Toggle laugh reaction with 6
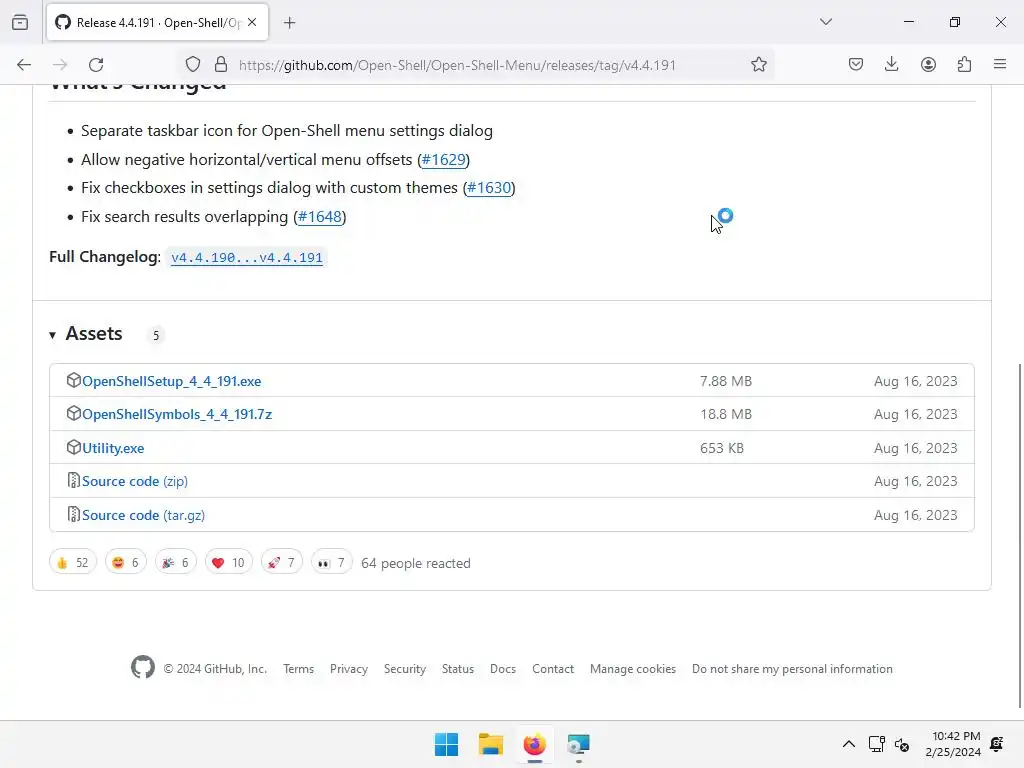The width and height of the screenshot is (1024, 768). pyautogui.click(x=125, y=563)
